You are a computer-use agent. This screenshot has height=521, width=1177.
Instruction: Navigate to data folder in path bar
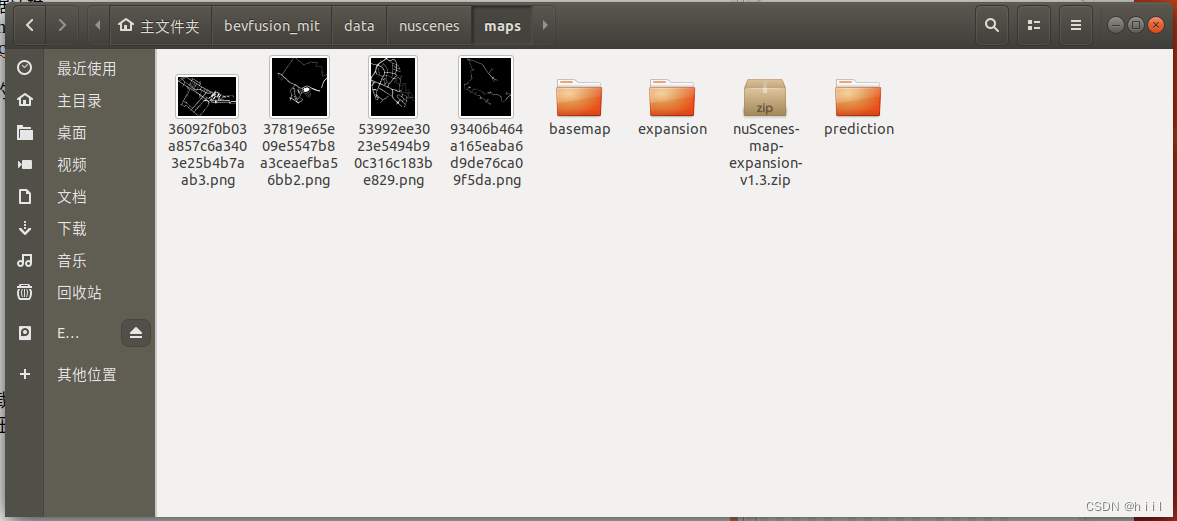(x=359, y=26)
